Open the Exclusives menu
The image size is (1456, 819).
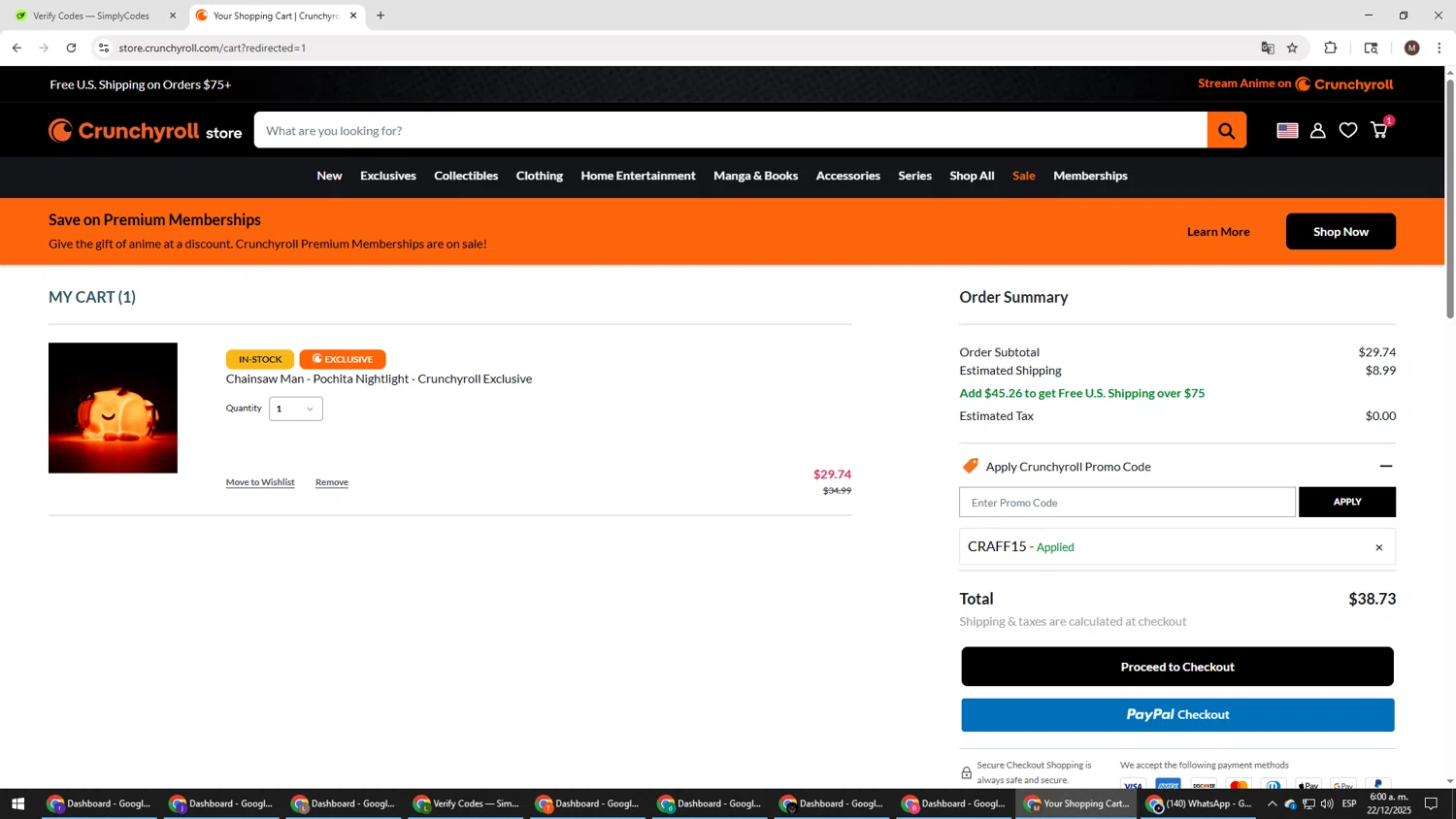(x=388, y=176)
